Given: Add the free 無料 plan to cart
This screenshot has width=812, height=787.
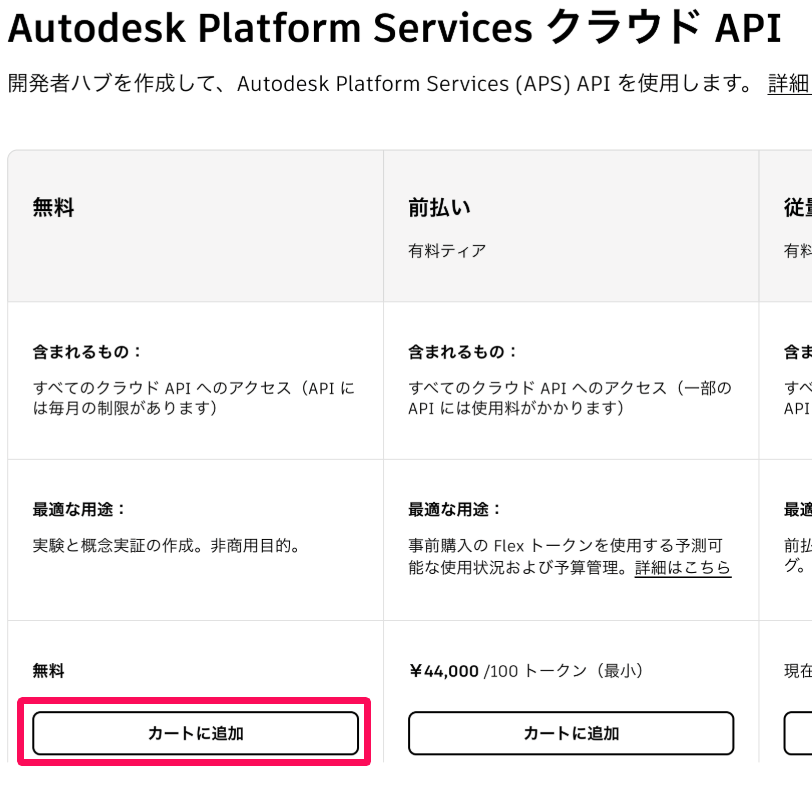Looking at the screenshot, I should pos(195,733).
